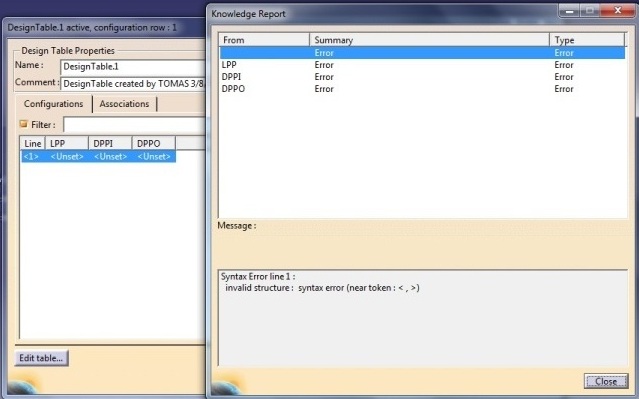Close Knowledge Report via title bar X

click(617, 11)
